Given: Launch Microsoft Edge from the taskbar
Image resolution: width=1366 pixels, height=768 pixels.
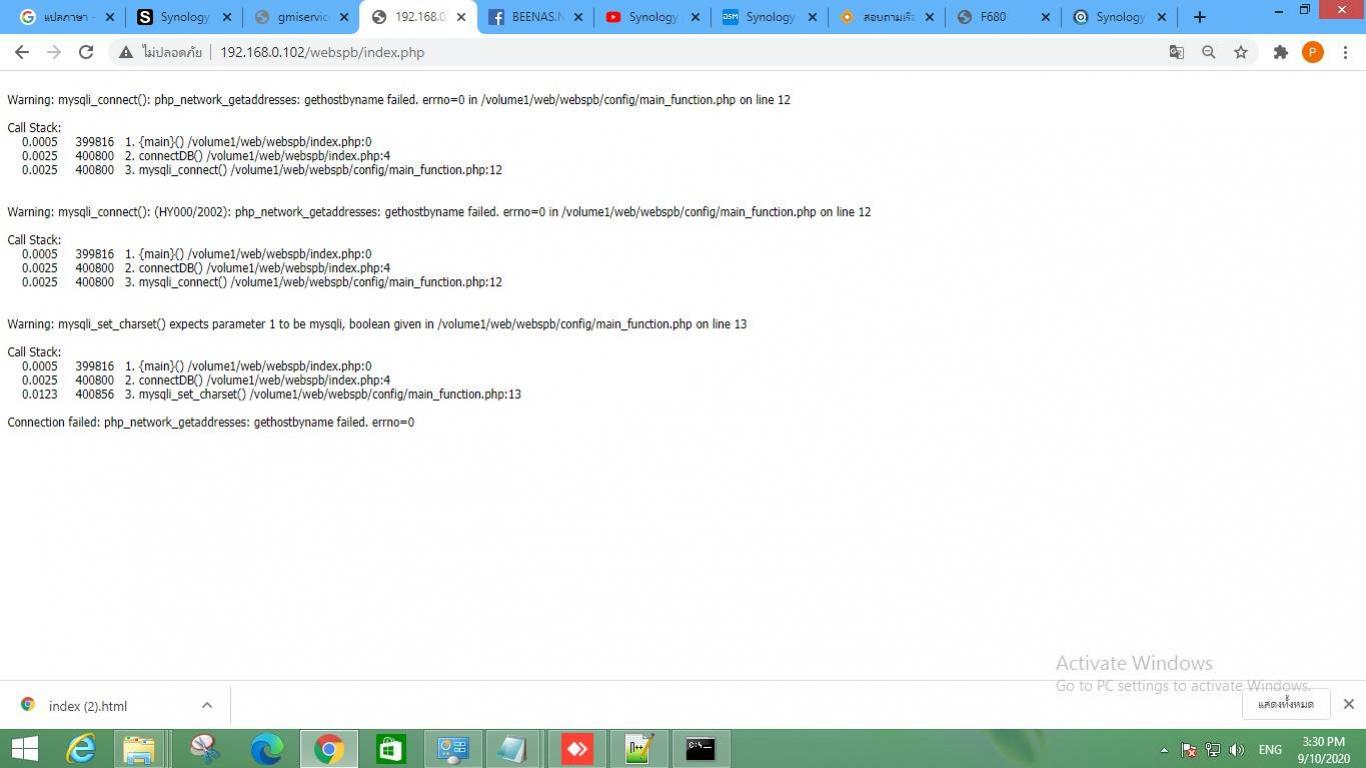Looking at the screenshot, I should coord(267,749).
